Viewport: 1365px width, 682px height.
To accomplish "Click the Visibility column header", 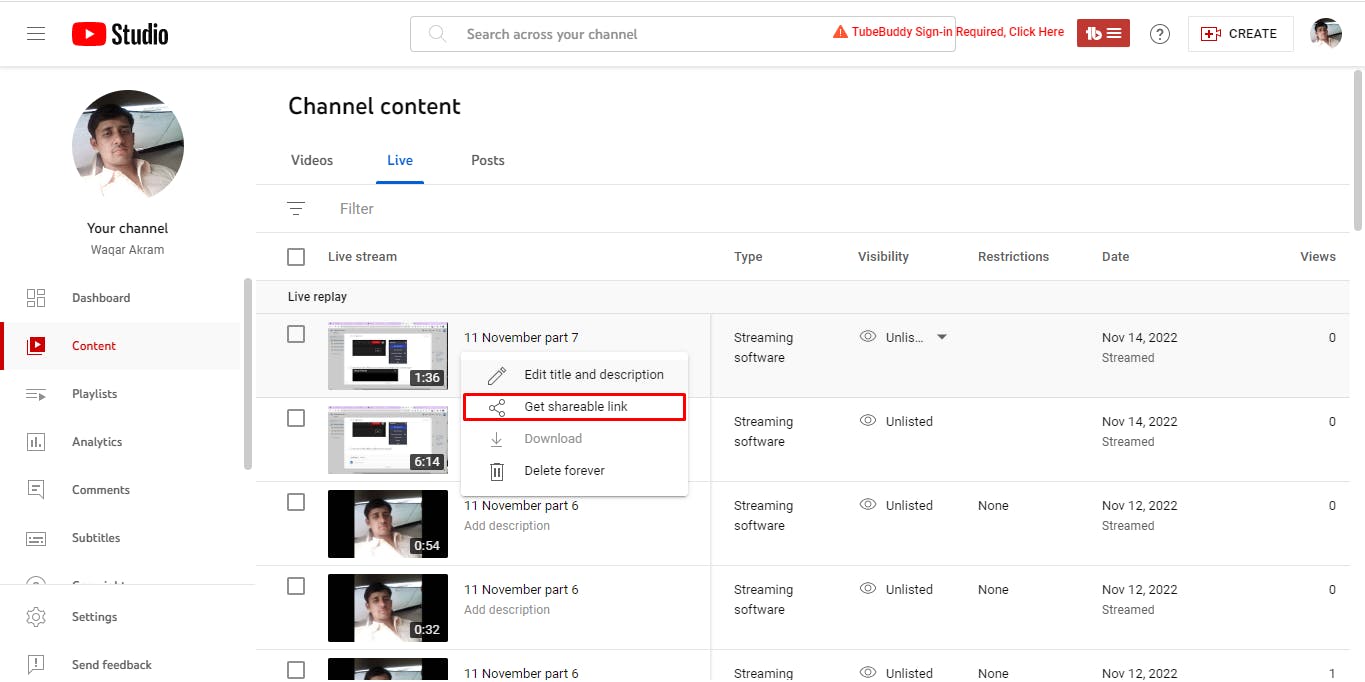I will [883, 257].
